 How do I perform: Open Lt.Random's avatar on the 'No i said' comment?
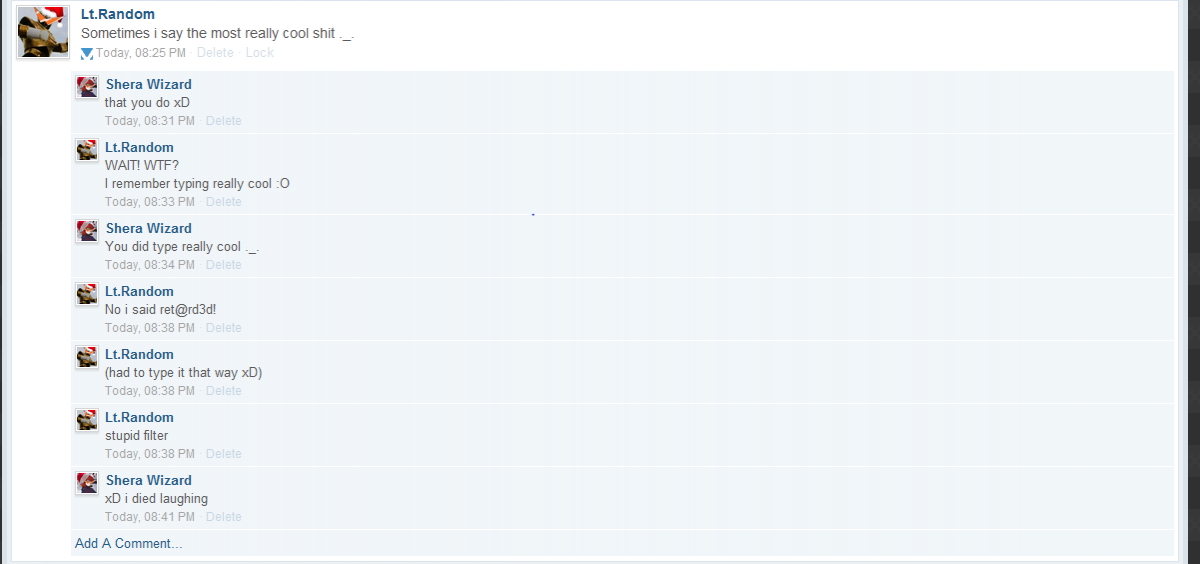coord(87,294)
